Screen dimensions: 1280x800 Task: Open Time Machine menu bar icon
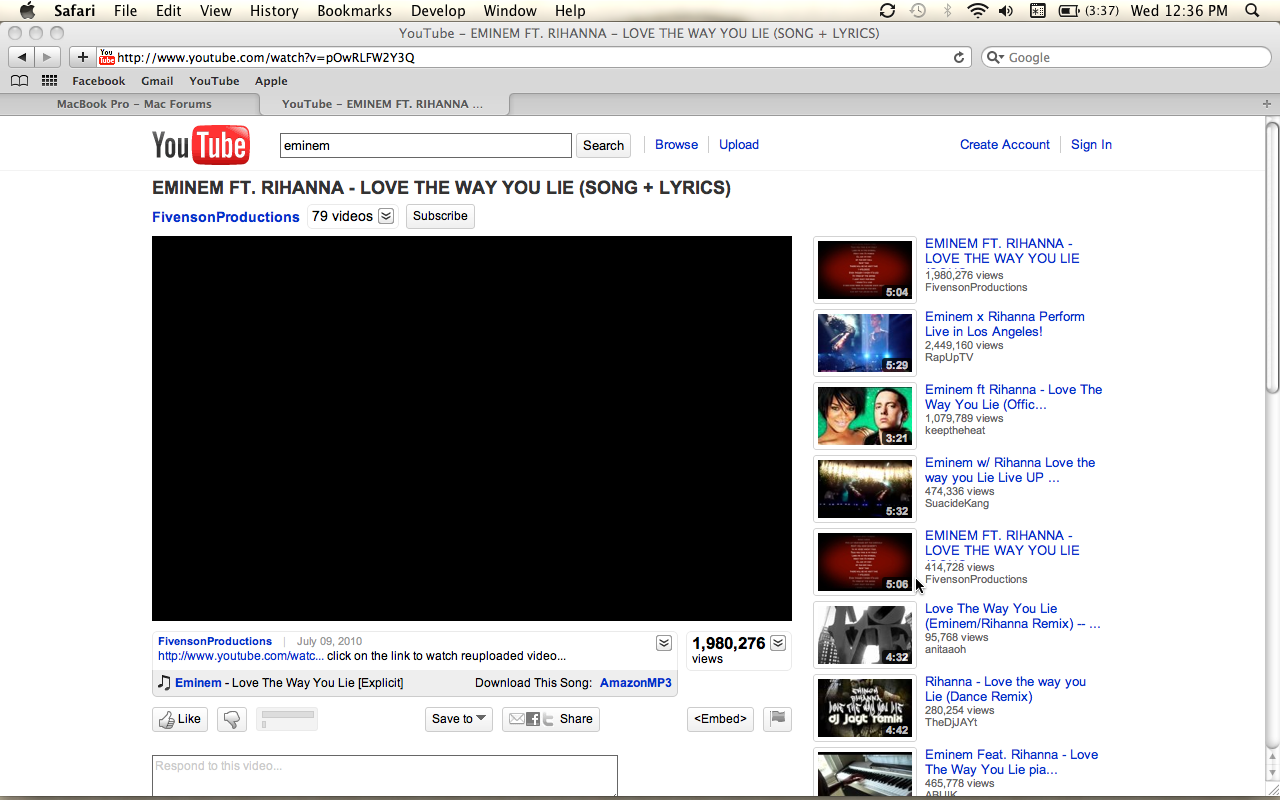[x=918, y=11]
